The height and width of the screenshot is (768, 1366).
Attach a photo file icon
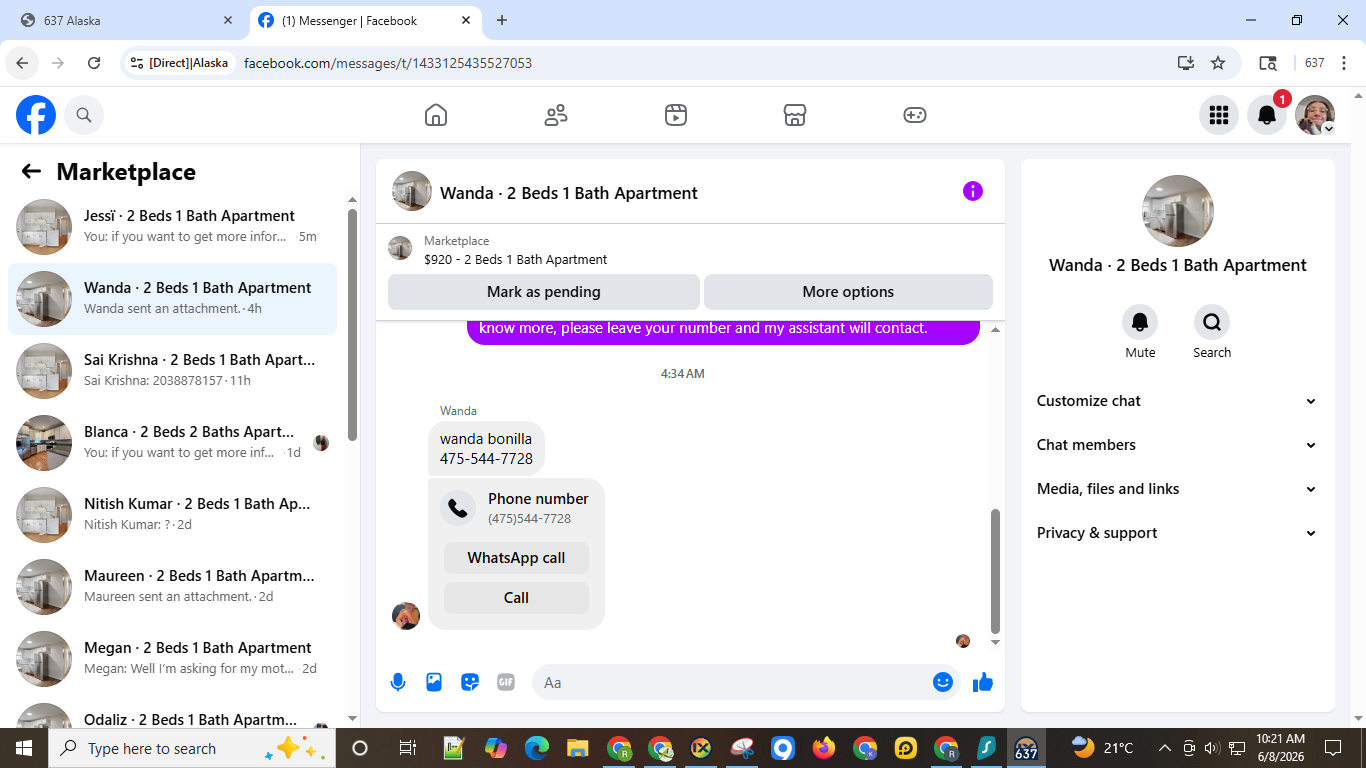(x=434, y=682)
